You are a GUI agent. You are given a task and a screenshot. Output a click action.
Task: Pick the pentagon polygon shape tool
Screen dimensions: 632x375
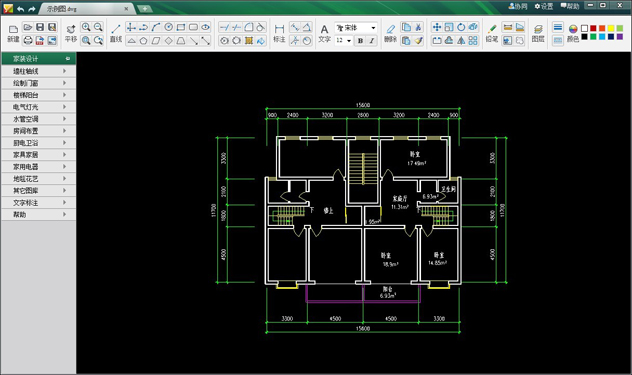[143, 40]
